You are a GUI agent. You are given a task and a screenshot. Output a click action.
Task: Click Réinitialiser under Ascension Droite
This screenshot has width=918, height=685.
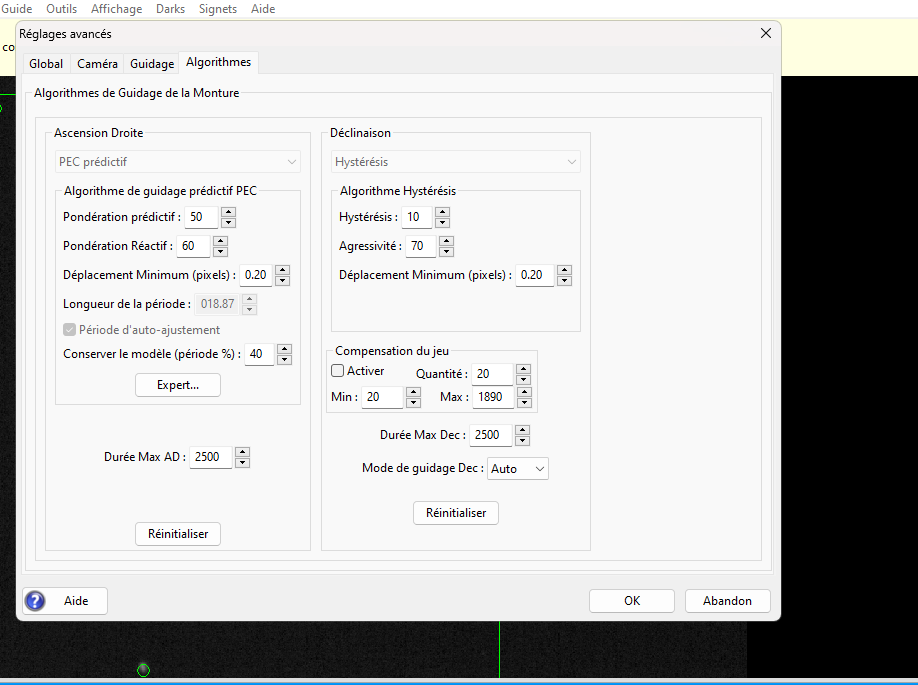178,534
